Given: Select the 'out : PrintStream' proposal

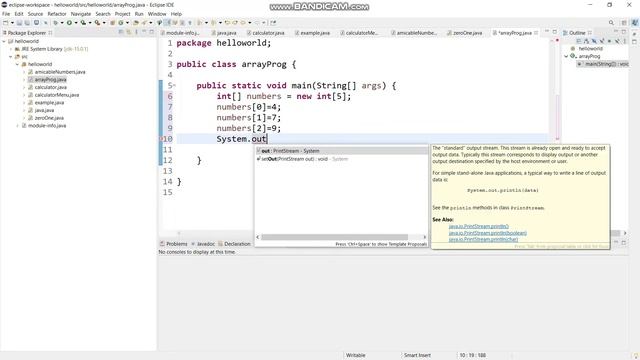Looking at the screenshot, I should [x=341, y=151].
